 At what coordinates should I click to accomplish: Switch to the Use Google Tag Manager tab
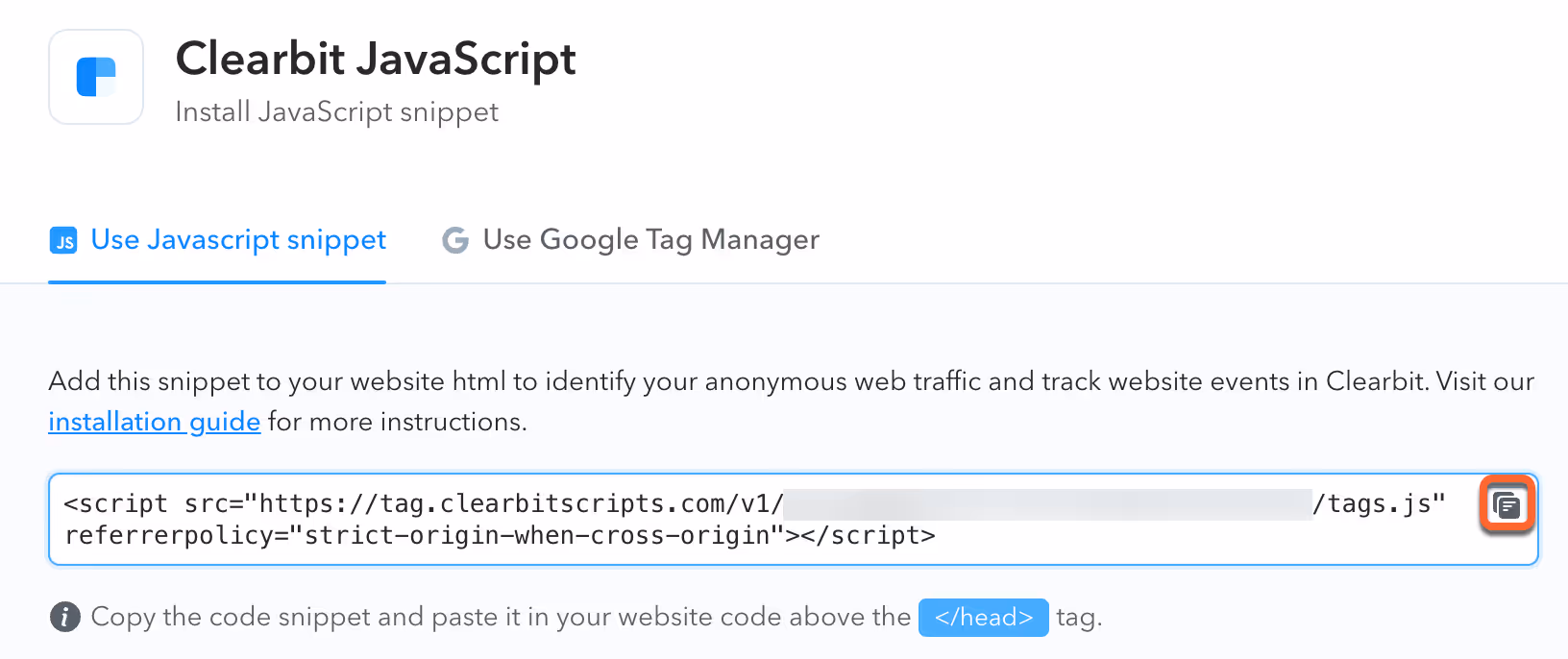tap(651, 239)
